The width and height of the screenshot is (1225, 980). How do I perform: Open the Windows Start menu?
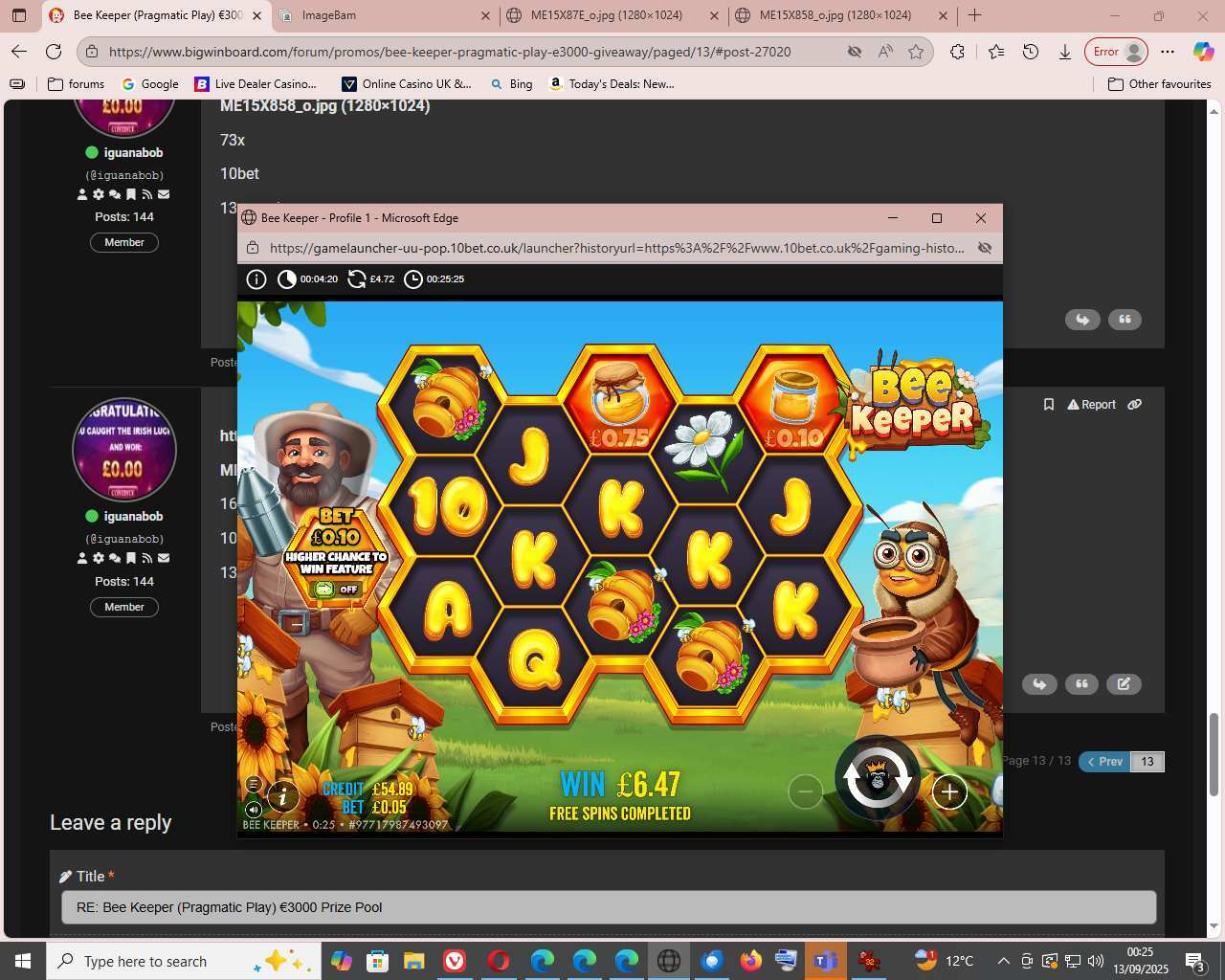pyautogui.click(x=22, y=961)
